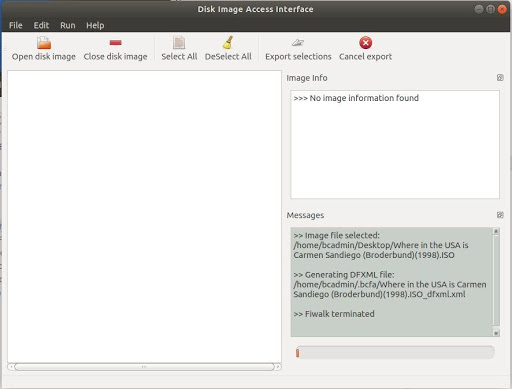Image resolution: width=512 pixels, height=389 pixels.
Task: Open the Run menu
Action: [x=68, y=25]
